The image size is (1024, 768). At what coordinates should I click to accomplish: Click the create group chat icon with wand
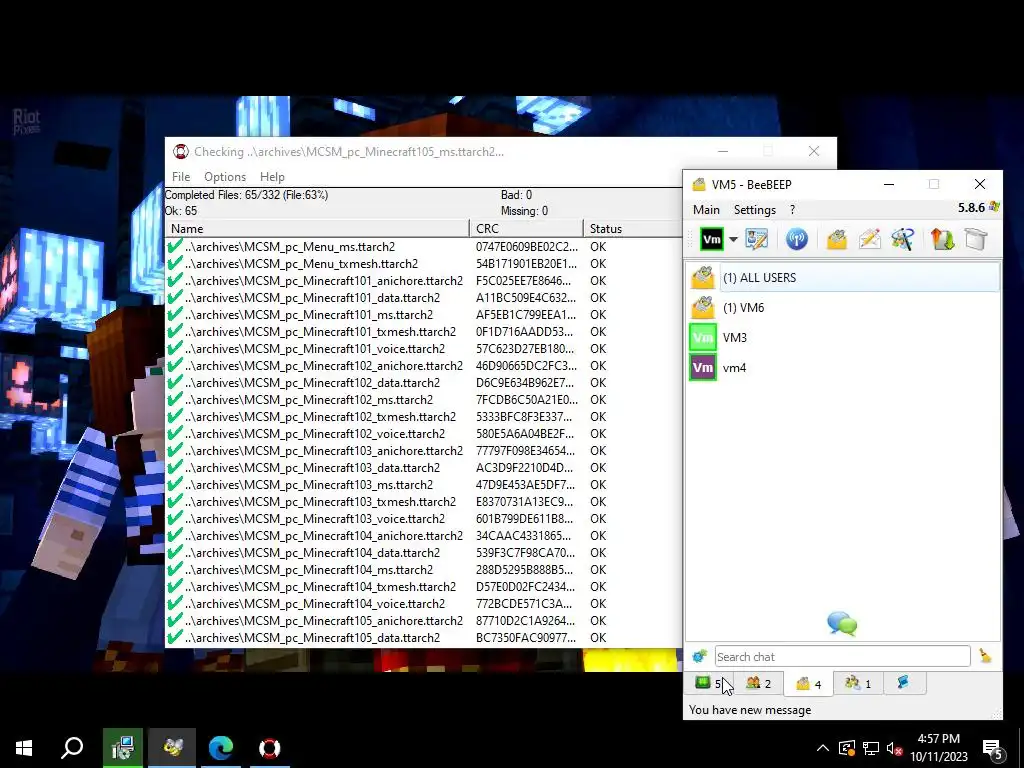point(903,239)
